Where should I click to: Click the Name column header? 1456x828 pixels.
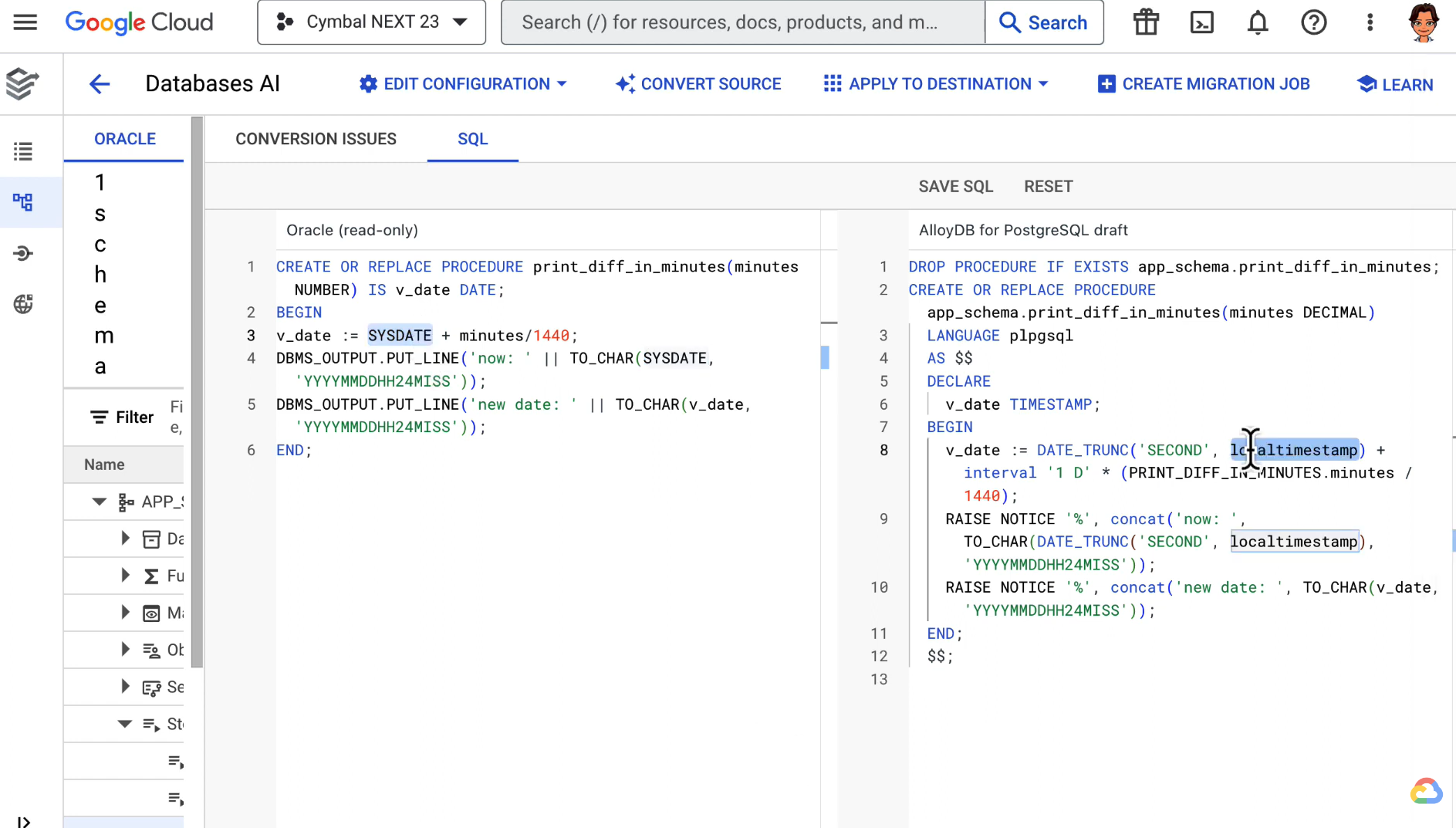[104, 465]
